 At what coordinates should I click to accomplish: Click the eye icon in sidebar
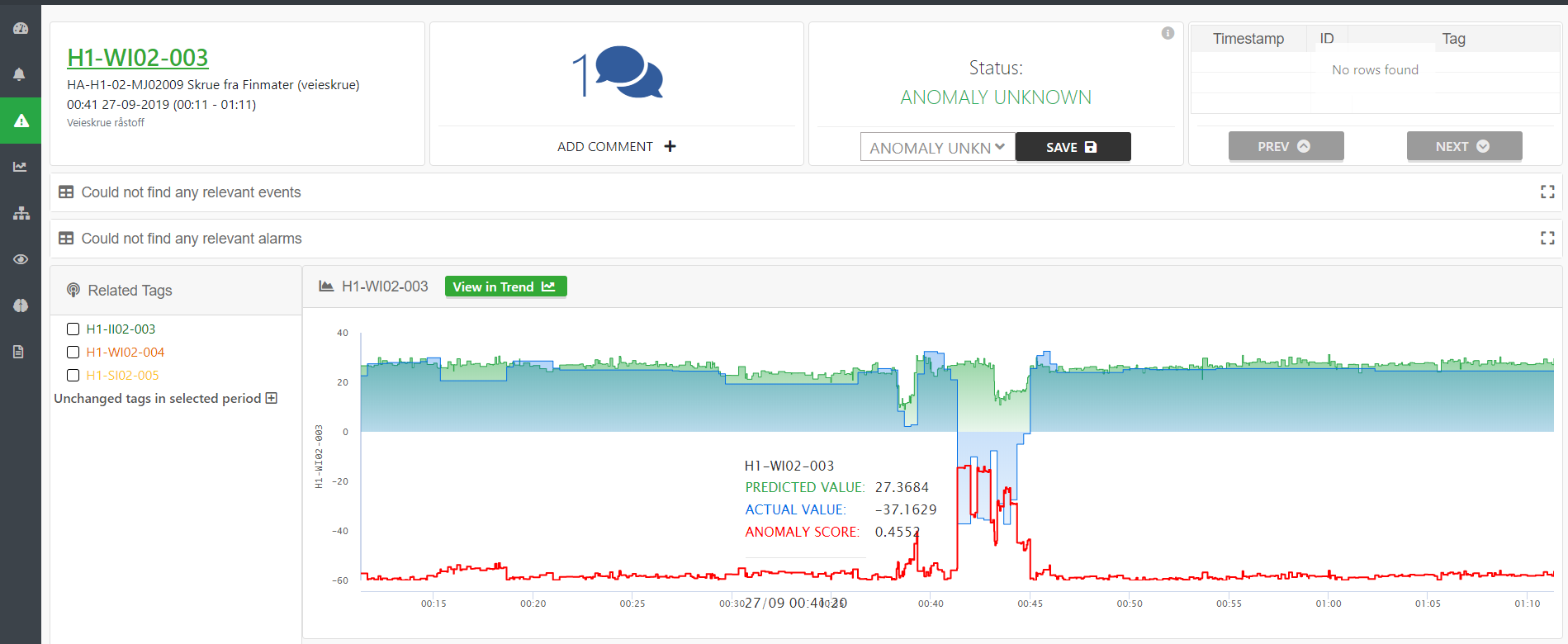21,259
